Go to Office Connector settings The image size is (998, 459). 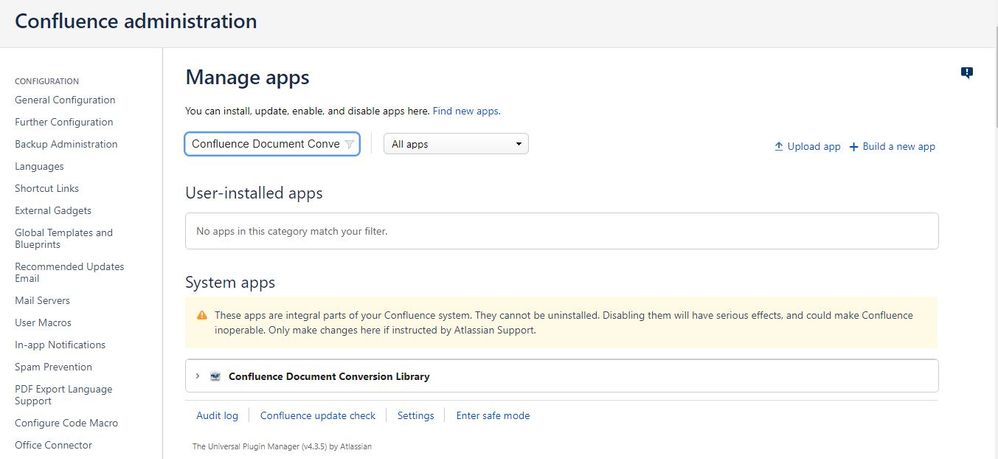pos(53,446)
